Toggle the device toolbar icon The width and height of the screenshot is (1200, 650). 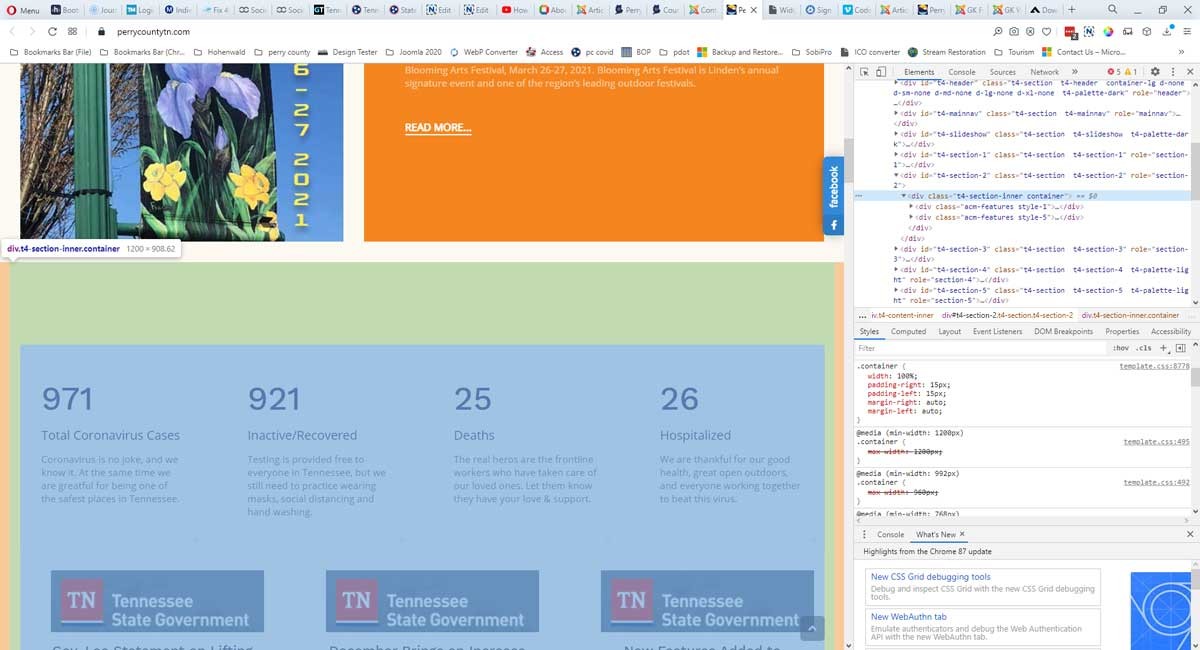point(881,72)
